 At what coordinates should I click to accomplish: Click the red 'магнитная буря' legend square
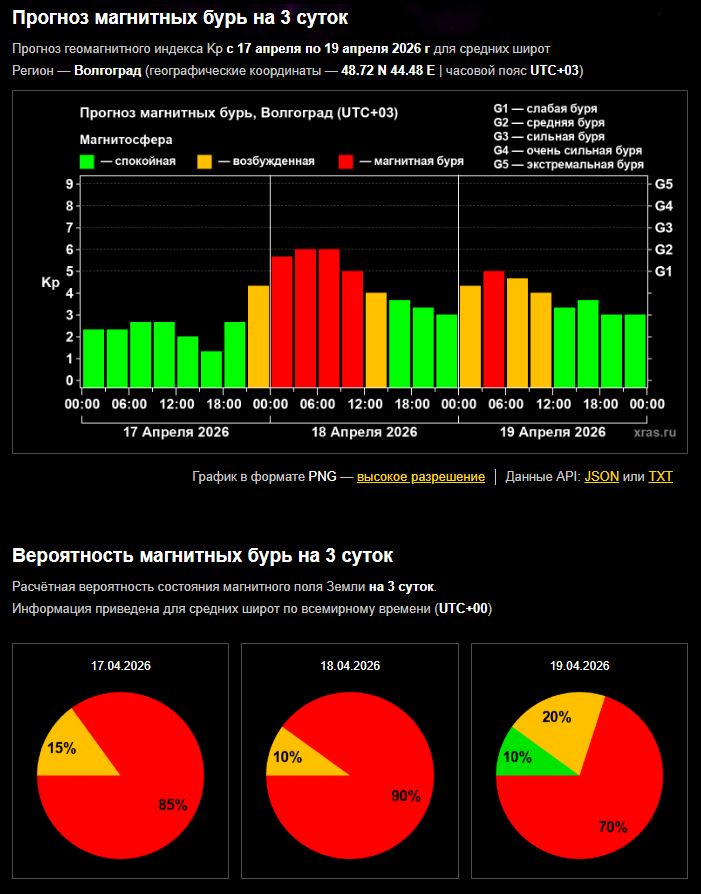(x=346, y=161)
